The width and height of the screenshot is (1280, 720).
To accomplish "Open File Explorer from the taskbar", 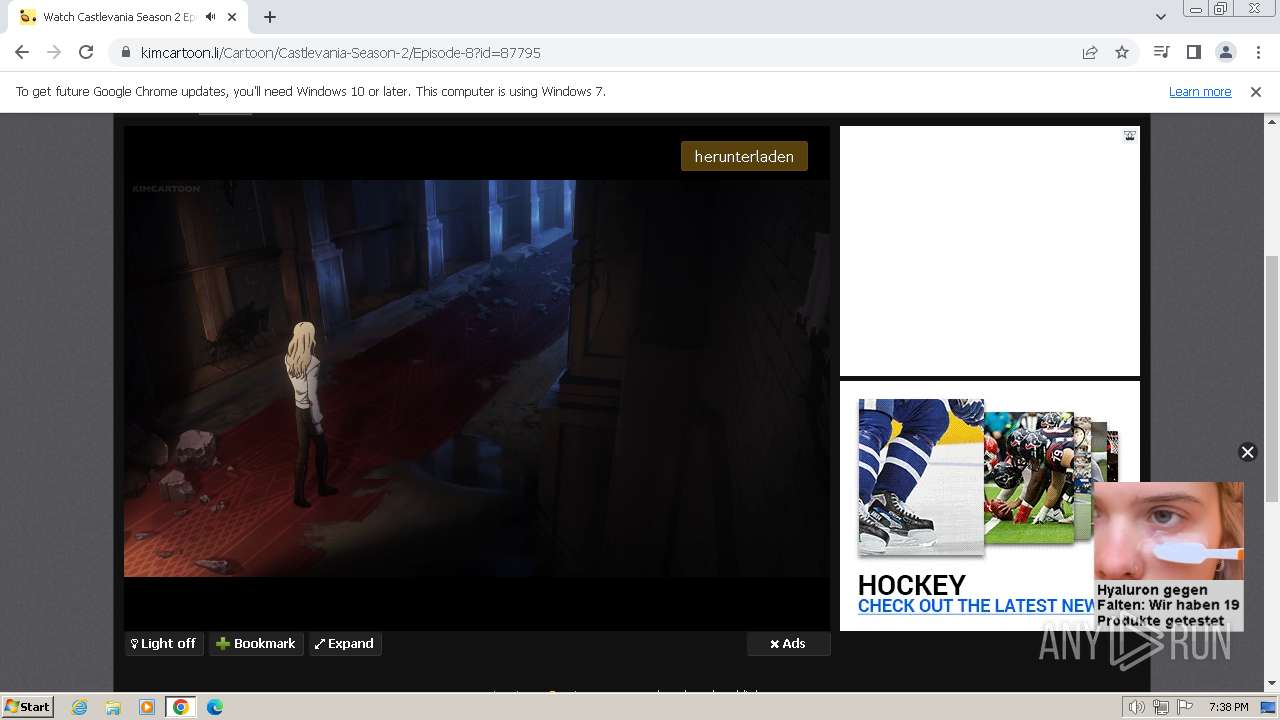I will 113,707.
